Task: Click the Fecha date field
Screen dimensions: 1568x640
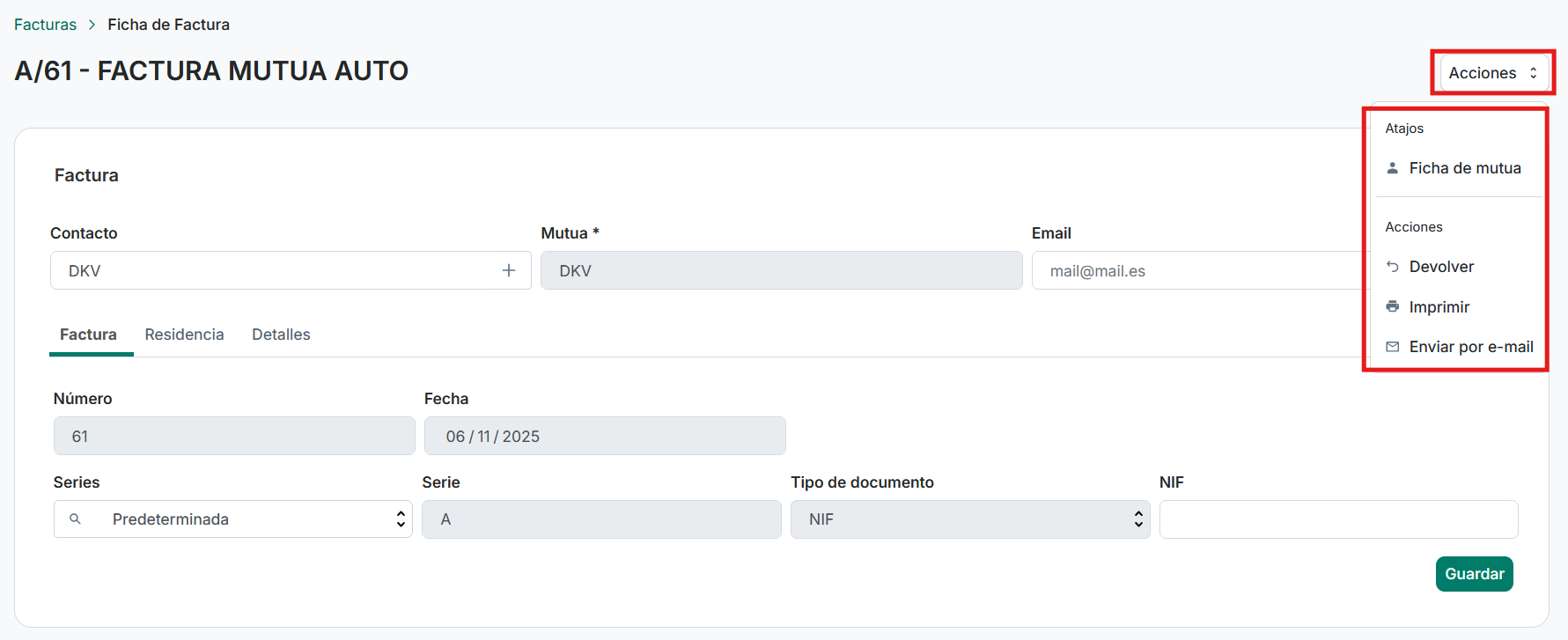Action: (604, 437)
